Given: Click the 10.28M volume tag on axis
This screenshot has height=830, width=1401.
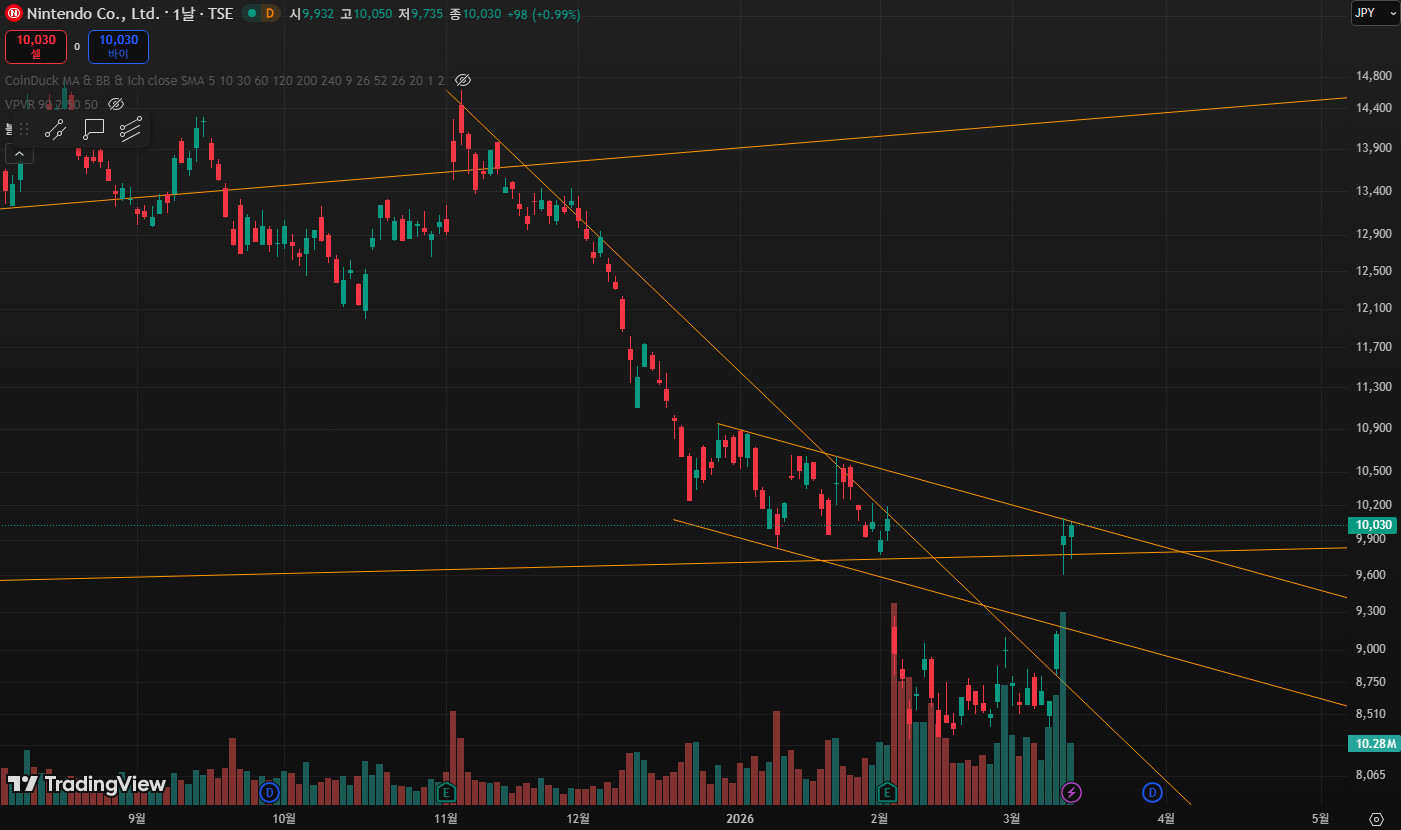Looking at the screenshot, I should (1373, 743).
